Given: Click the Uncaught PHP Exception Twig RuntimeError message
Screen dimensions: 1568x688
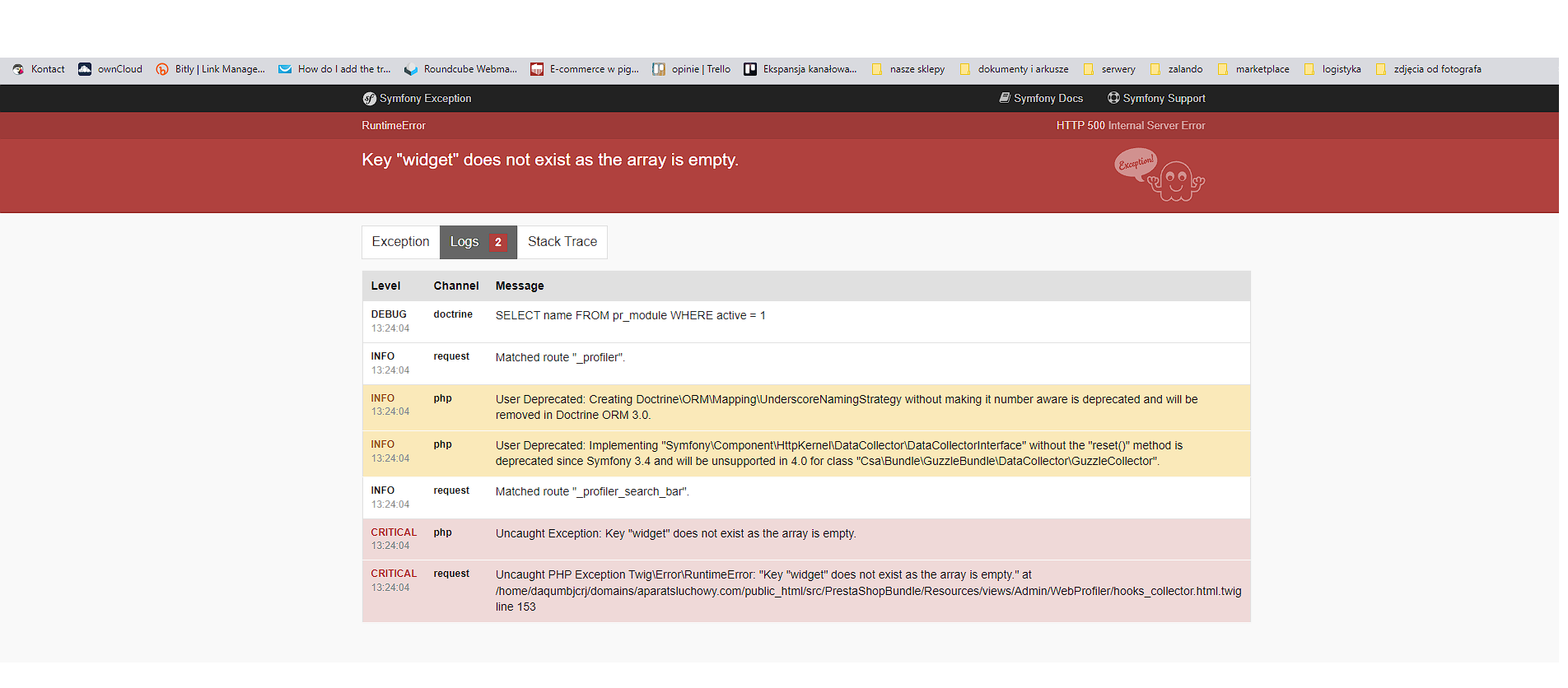Looking at the screenshot, I should tap(869, 591).
